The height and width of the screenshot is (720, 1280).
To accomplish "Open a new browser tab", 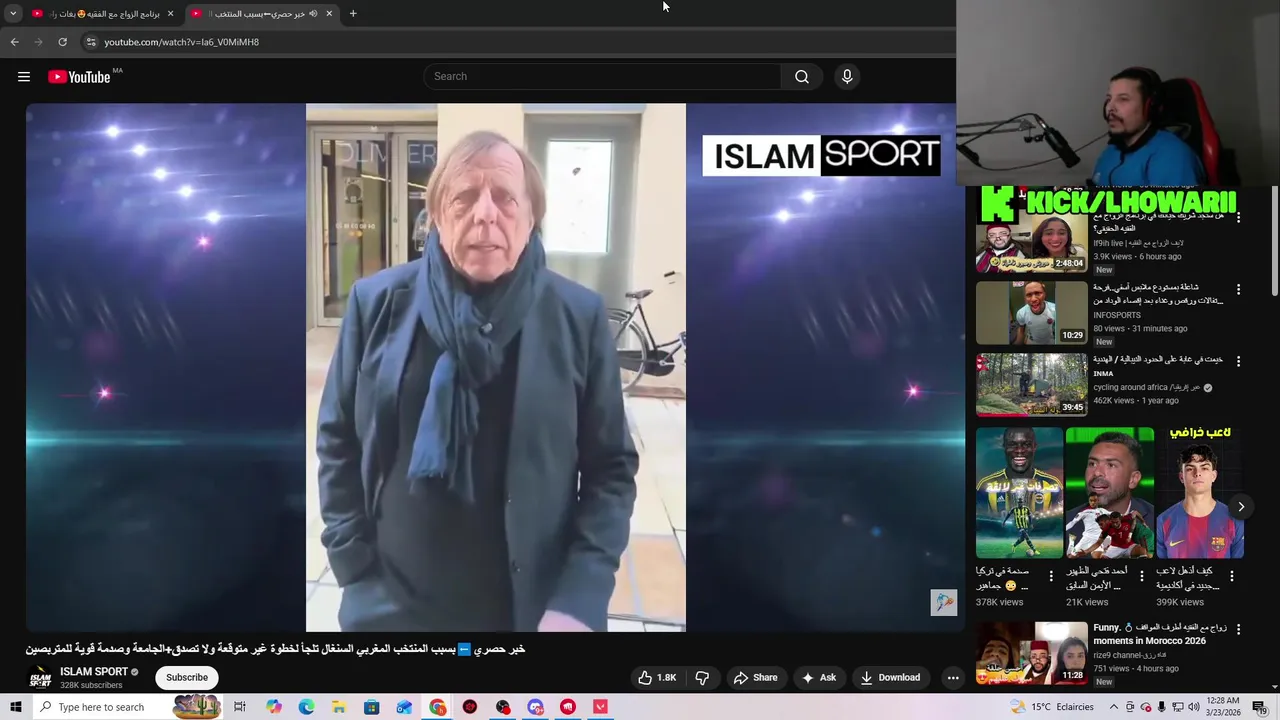I will (x=353, y=14).
